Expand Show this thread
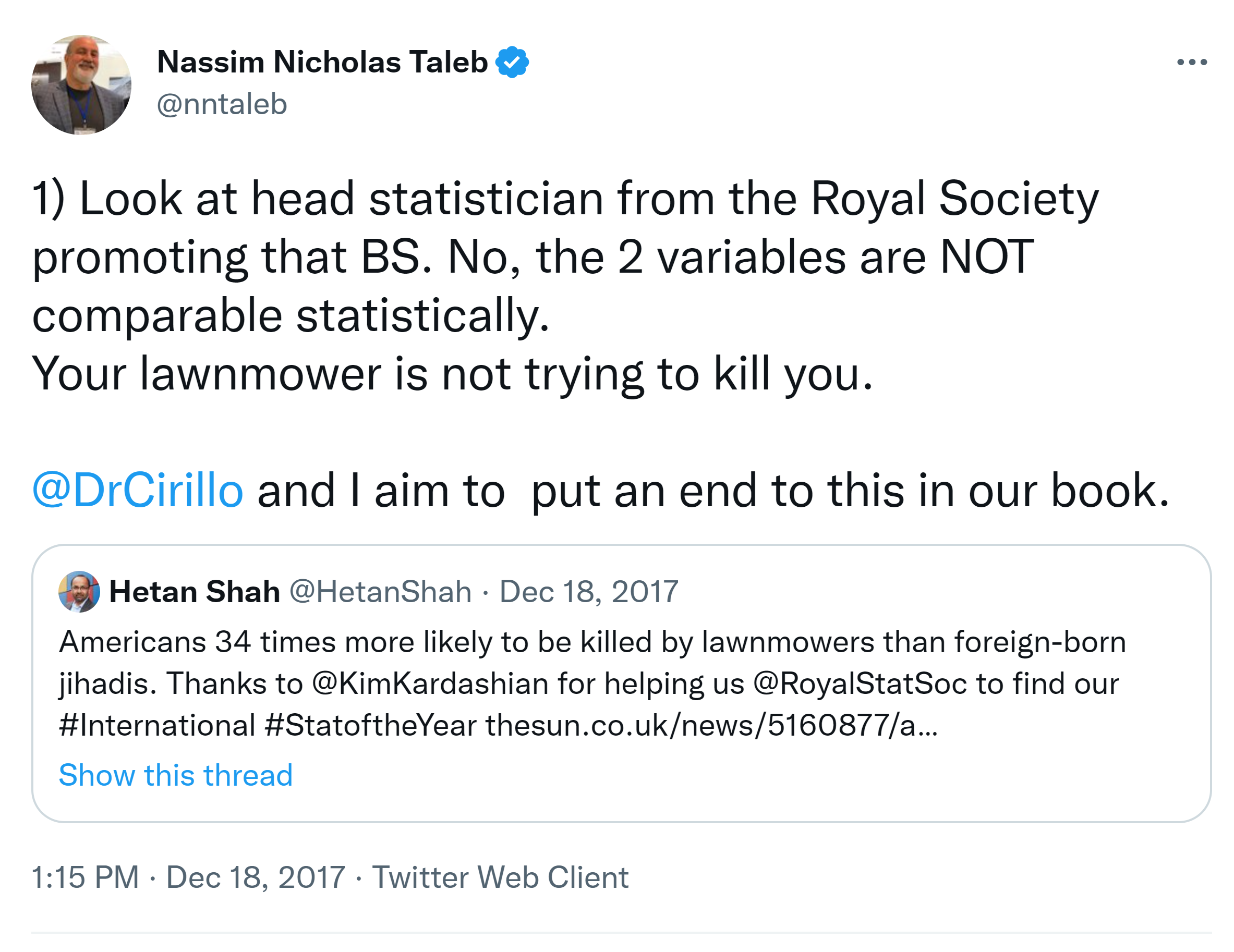The width and height of the screenshot is (1234, 952). click(x=176, y=775)
